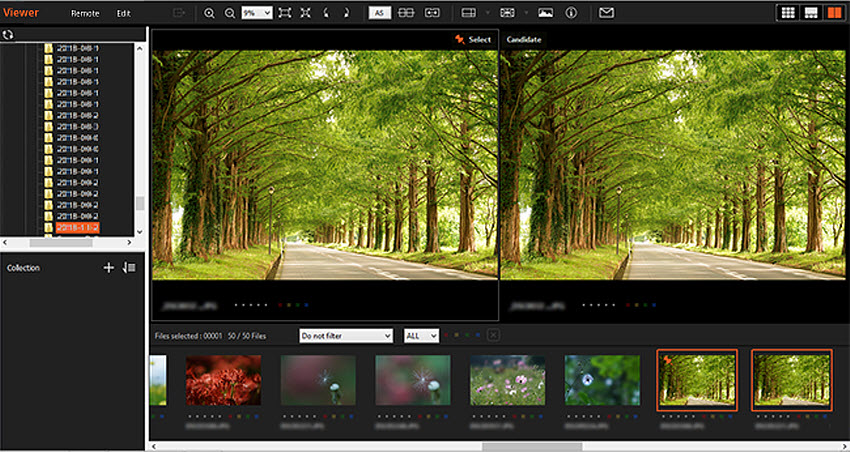The height and width of the screenshot is (452, 850).
Task: Expand the split layout dropdown arrow
Action: 487,13
